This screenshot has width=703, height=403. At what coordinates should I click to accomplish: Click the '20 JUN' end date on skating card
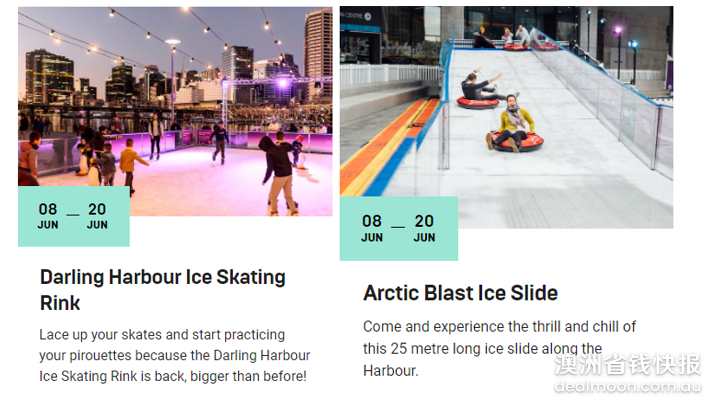coord(97,216)
